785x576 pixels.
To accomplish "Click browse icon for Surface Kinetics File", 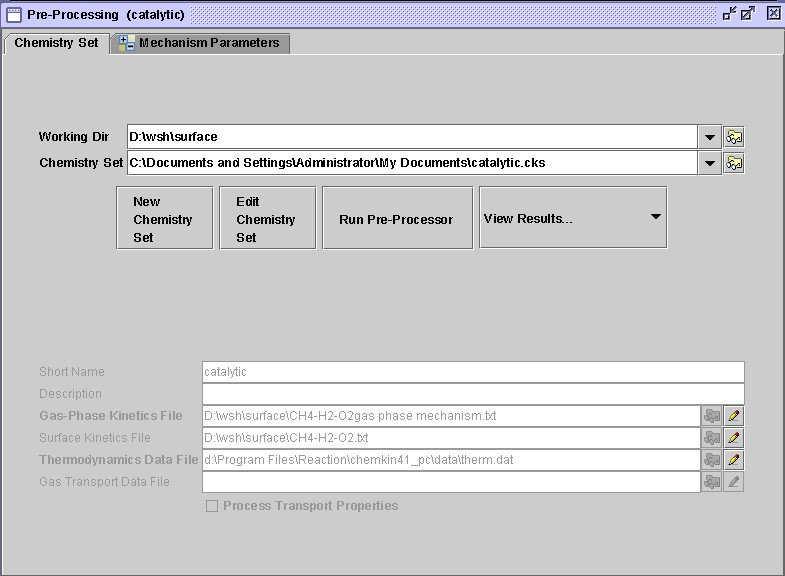I will tap(712, 438).
